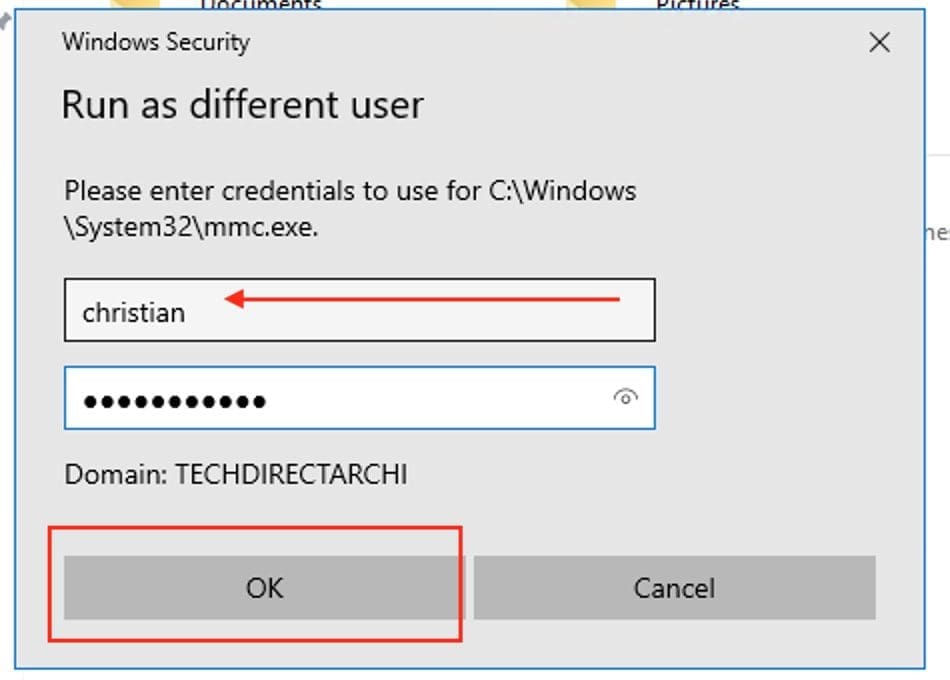950x680 pixels.
Task: Confirm the credentials with the OK button
Action: 264,587
